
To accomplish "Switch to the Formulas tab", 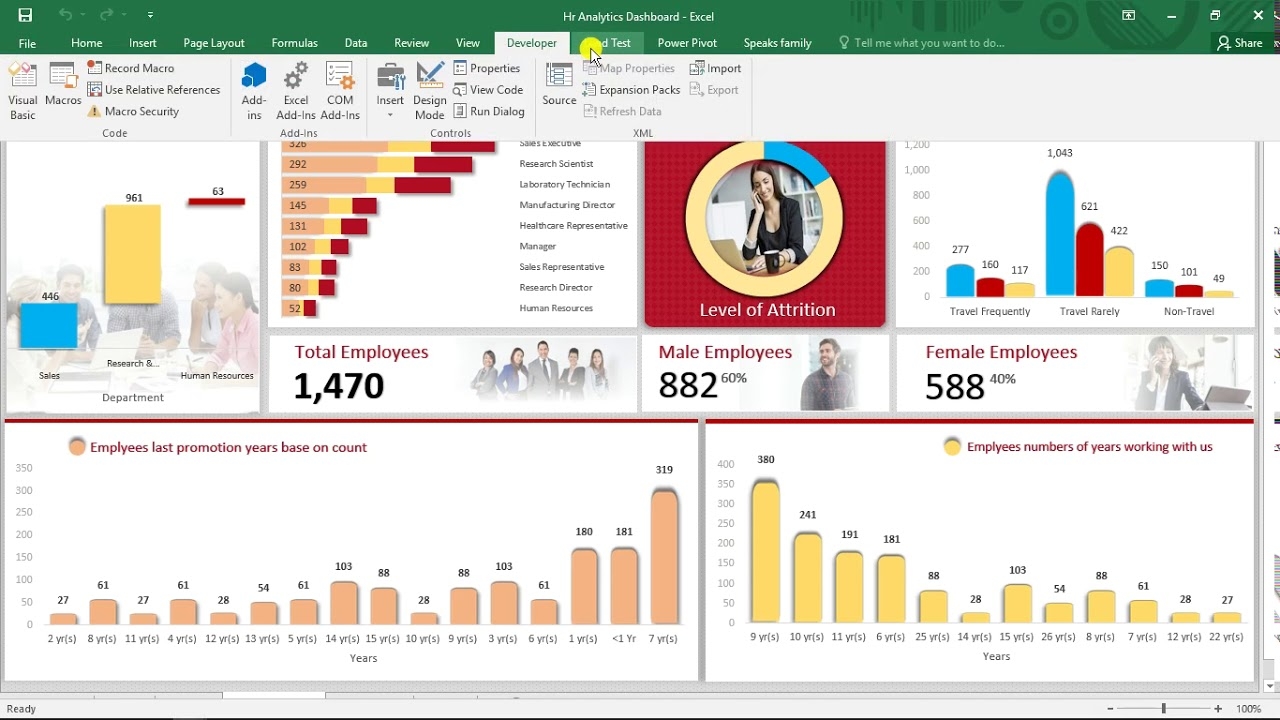I will [x=294, y=43].
